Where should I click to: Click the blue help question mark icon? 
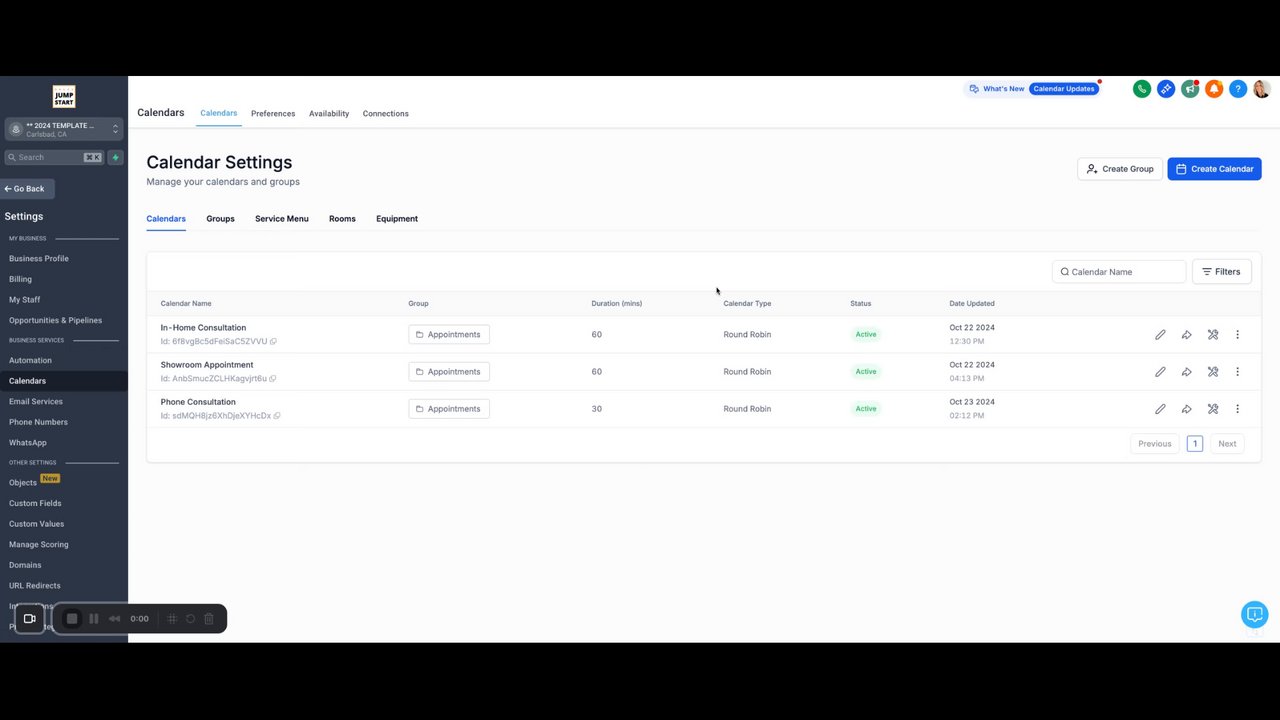pos(1237,89)
